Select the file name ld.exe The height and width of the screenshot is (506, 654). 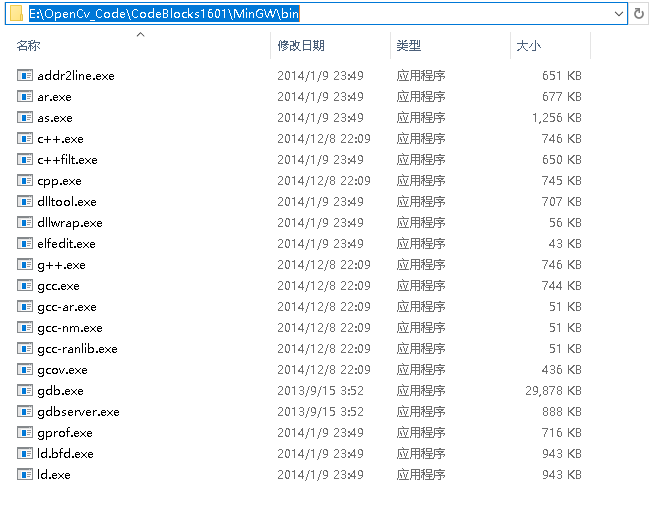click(54, 475)
